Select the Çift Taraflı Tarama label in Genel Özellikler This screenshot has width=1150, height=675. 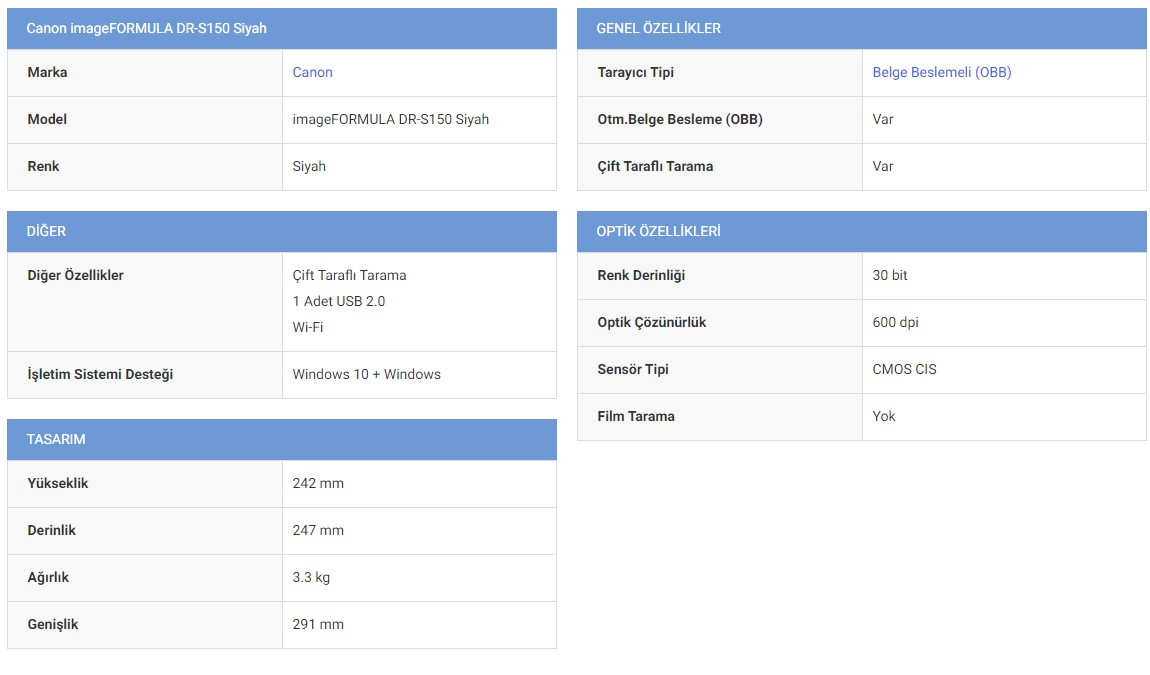pyautogui.click(x=655, y=167)
